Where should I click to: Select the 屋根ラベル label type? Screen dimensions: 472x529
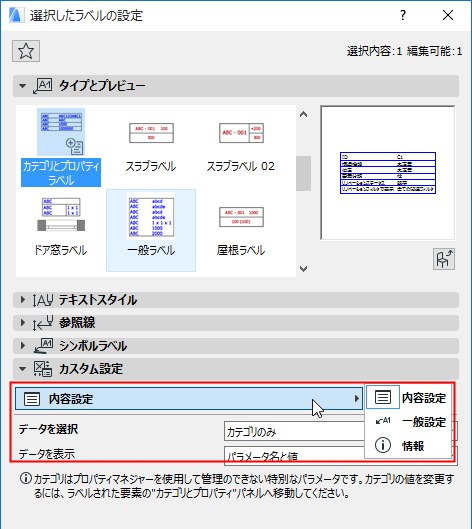click(241, 230)
